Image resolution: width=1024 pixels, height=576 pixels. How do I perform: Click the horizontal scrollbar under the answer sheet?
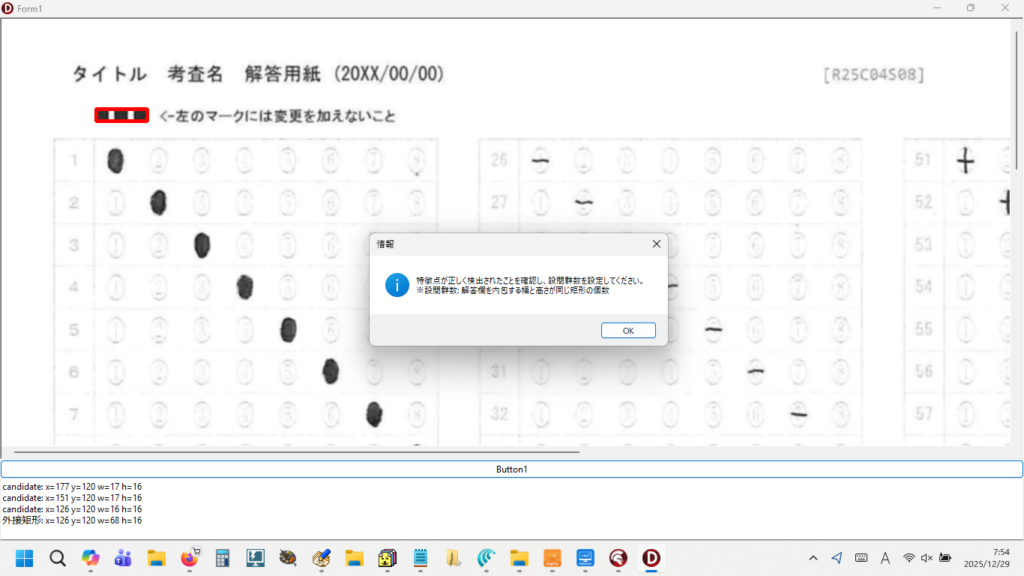(x=290, y=452)
